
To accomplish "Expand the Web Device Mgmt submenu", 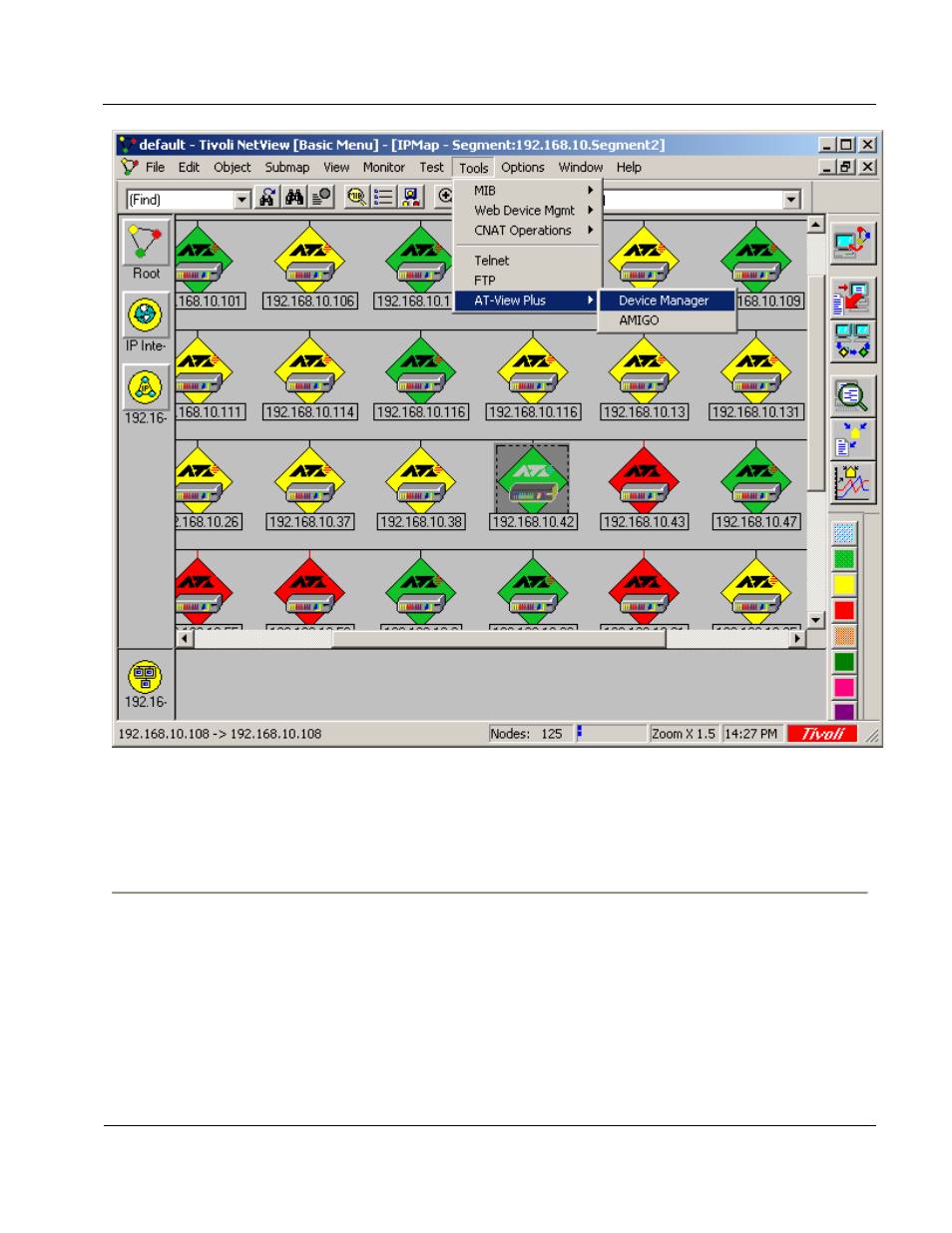I will point(527,211).
